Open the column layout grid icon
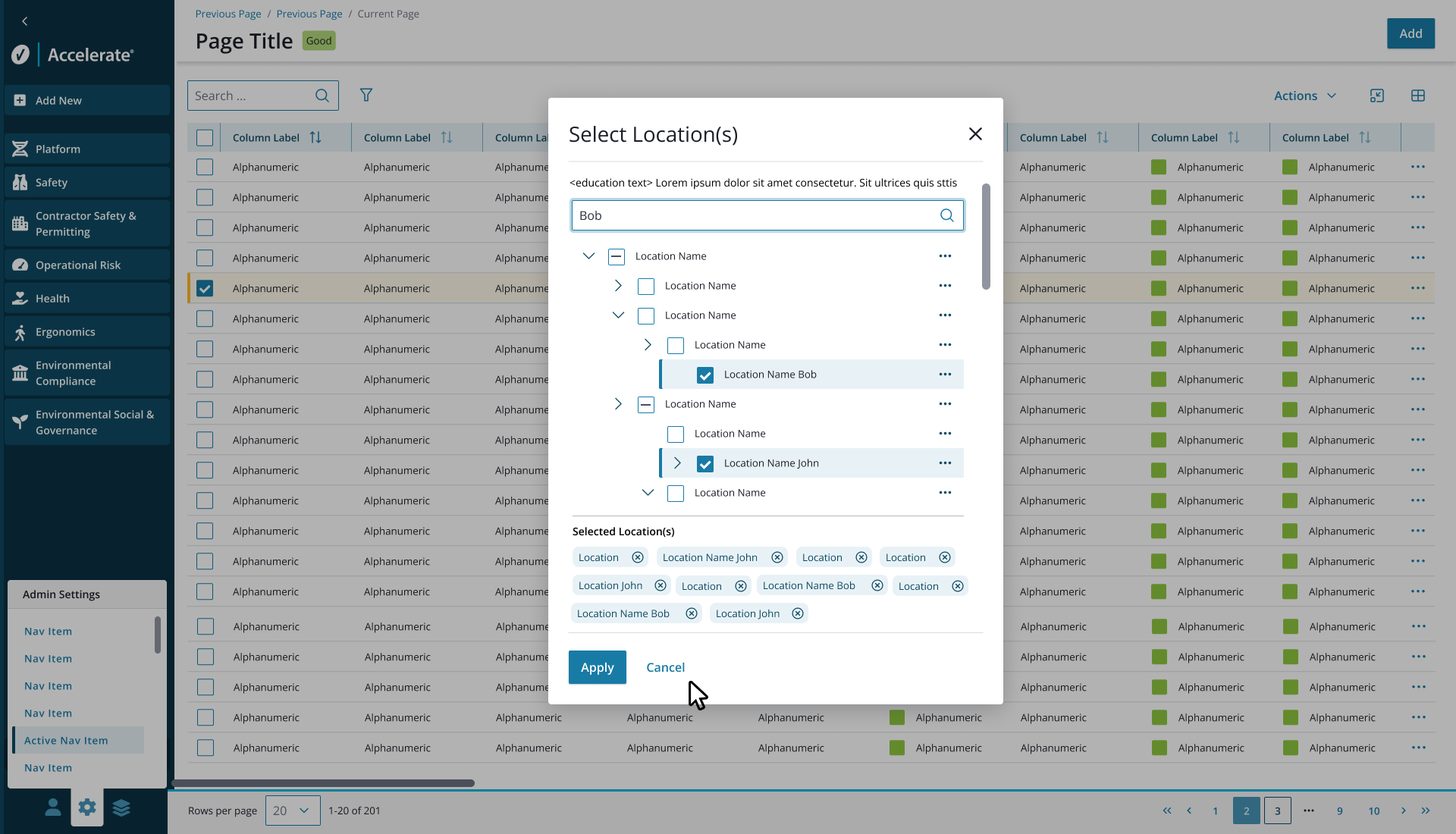The height and width of the screenshot is (834, 1456). (1418, 96)
